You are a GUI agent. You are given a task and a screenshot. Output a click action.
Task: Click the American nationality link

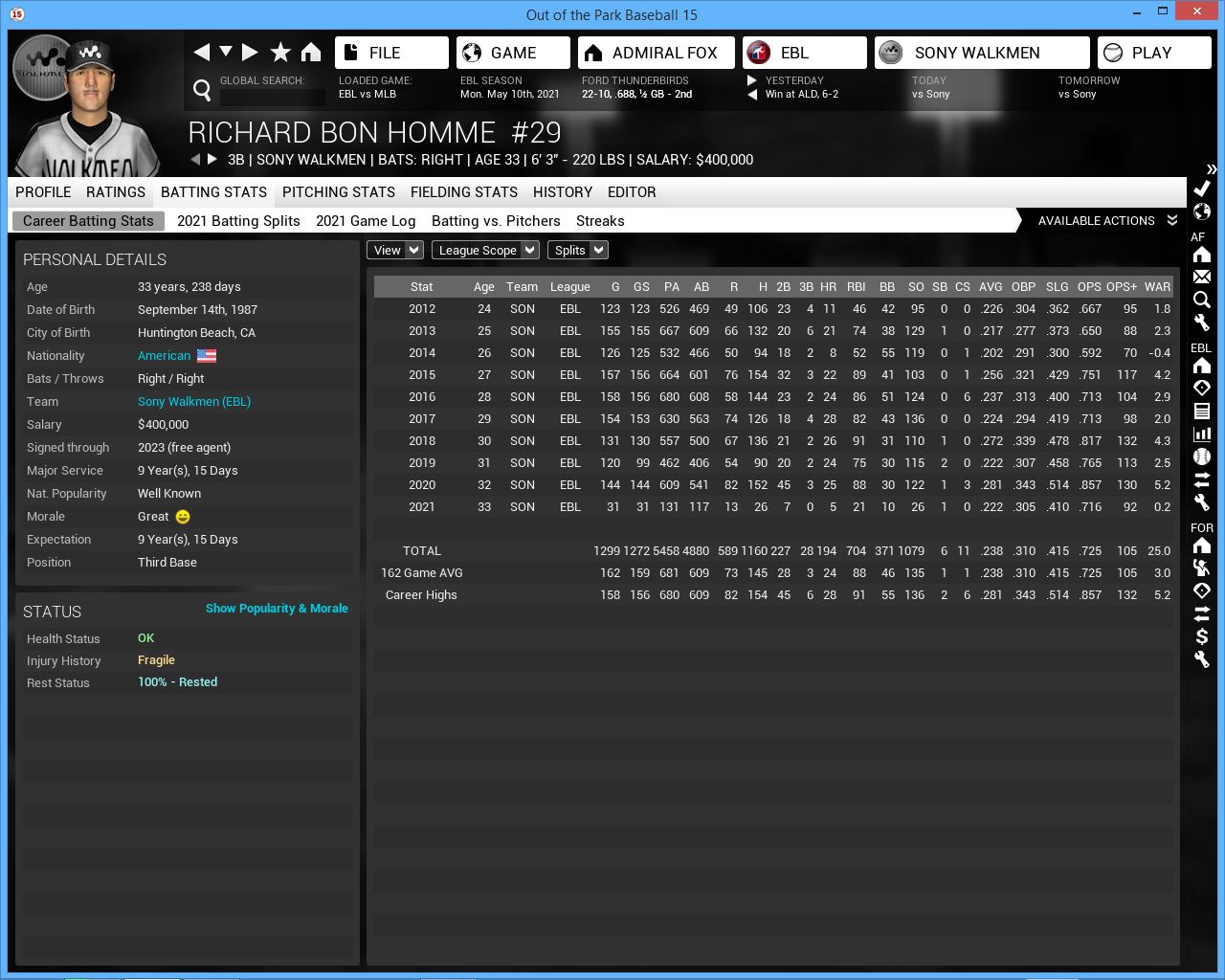point(165,356)
